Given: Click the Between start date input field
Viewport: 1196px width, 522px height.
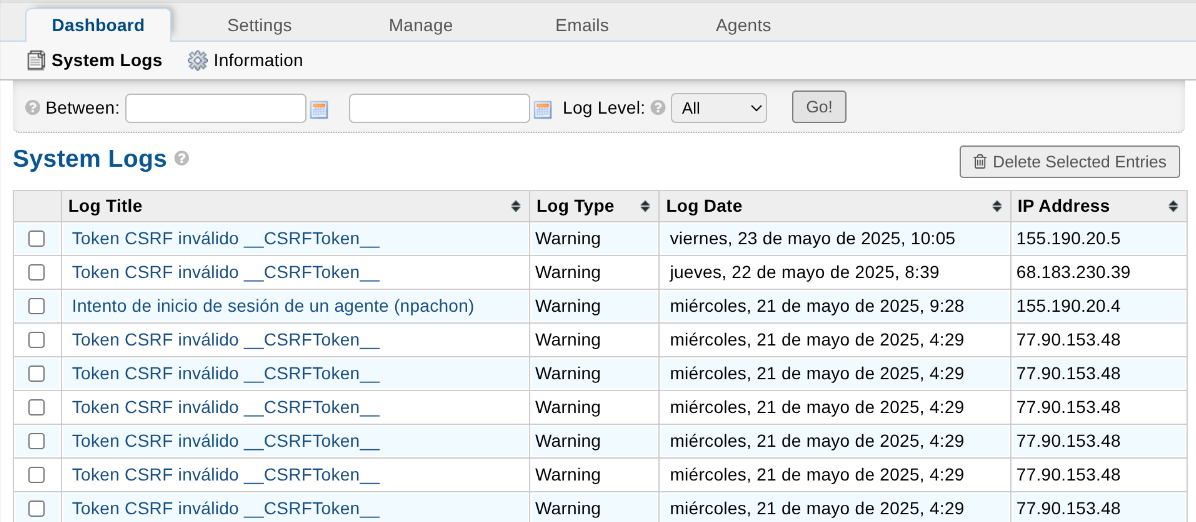Looking at the screenshot, I should [x=215, y=108].
